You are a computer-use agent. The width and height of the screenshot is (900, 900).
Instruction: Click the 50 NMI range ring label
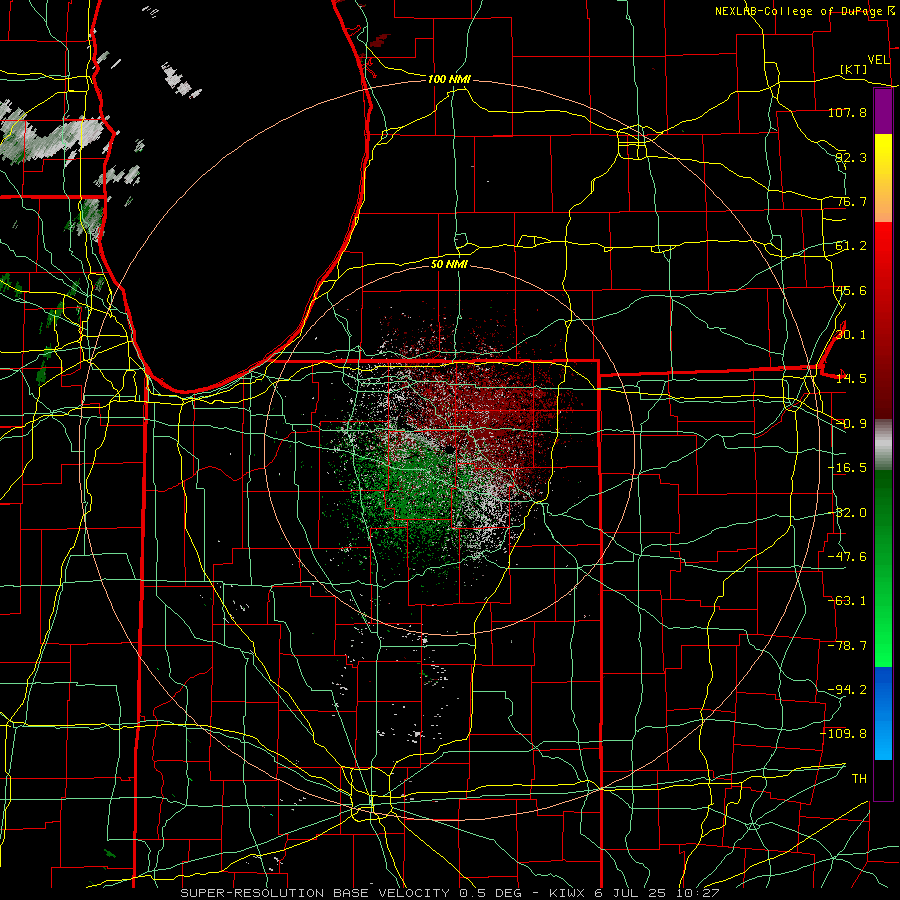[x=449, y=264]
